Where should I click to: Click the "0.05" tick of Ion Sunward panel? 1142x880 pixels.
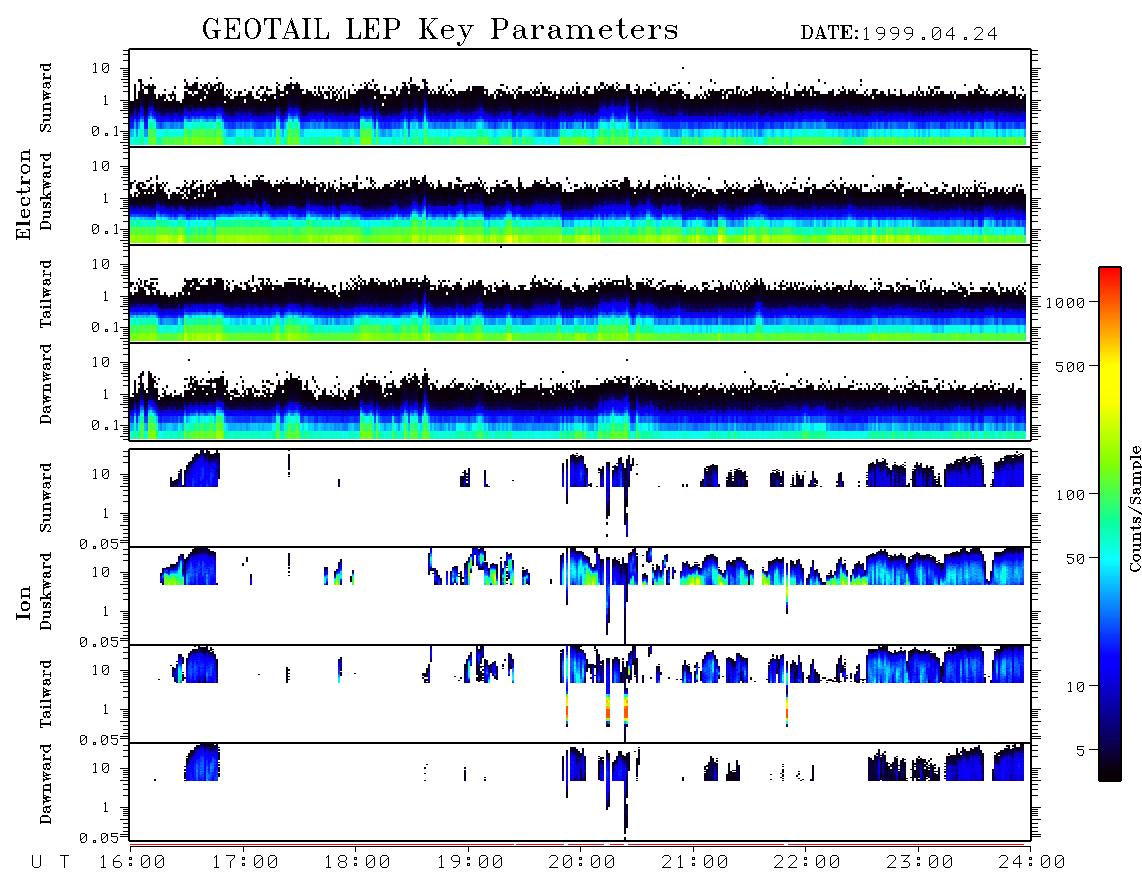[x=98, y=544]
